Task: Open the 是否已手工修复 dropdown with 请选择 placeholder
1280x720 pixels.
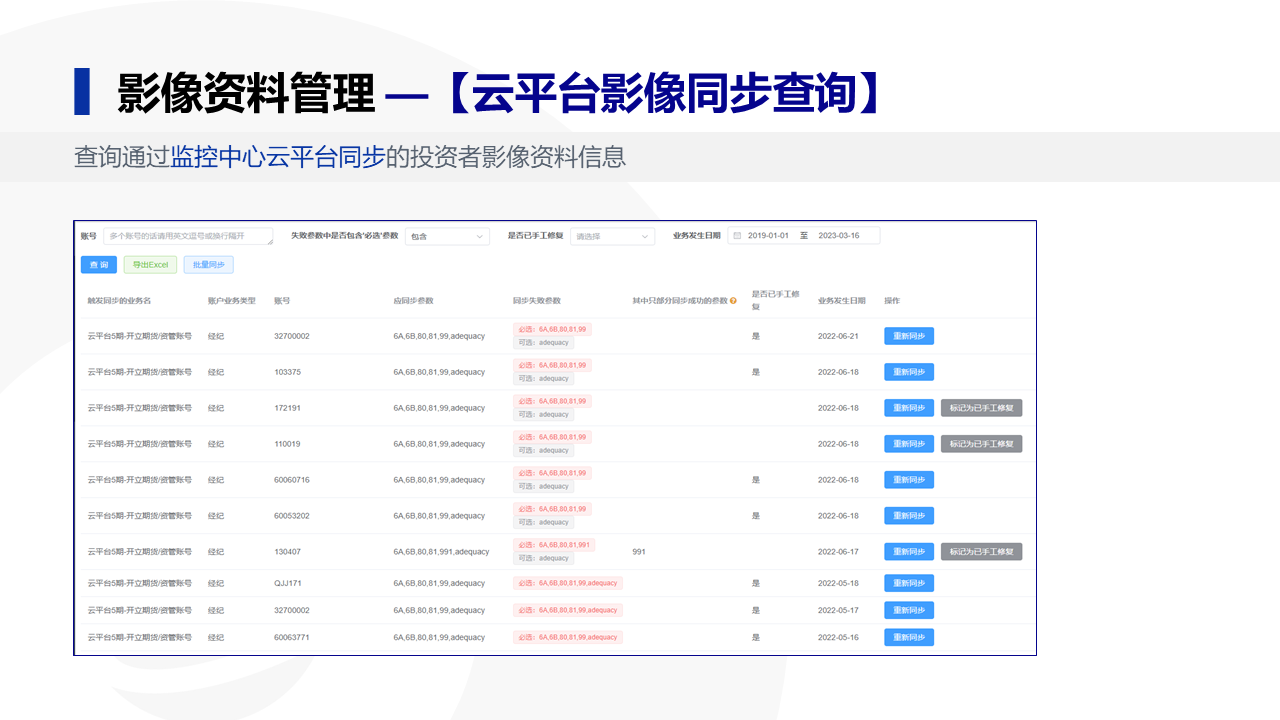Action: [612, 236]
